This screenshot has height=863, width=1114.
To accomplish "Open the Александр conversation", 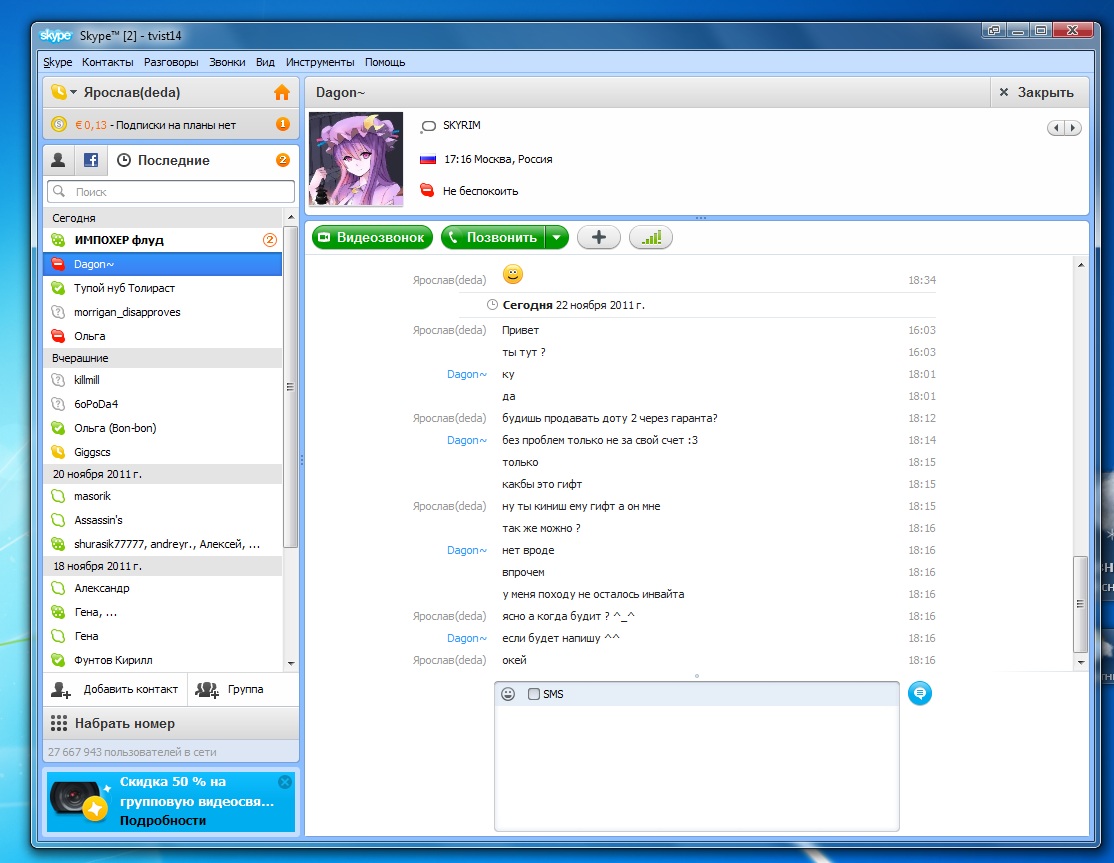I will pyautogui.click(x=163, y=588).
